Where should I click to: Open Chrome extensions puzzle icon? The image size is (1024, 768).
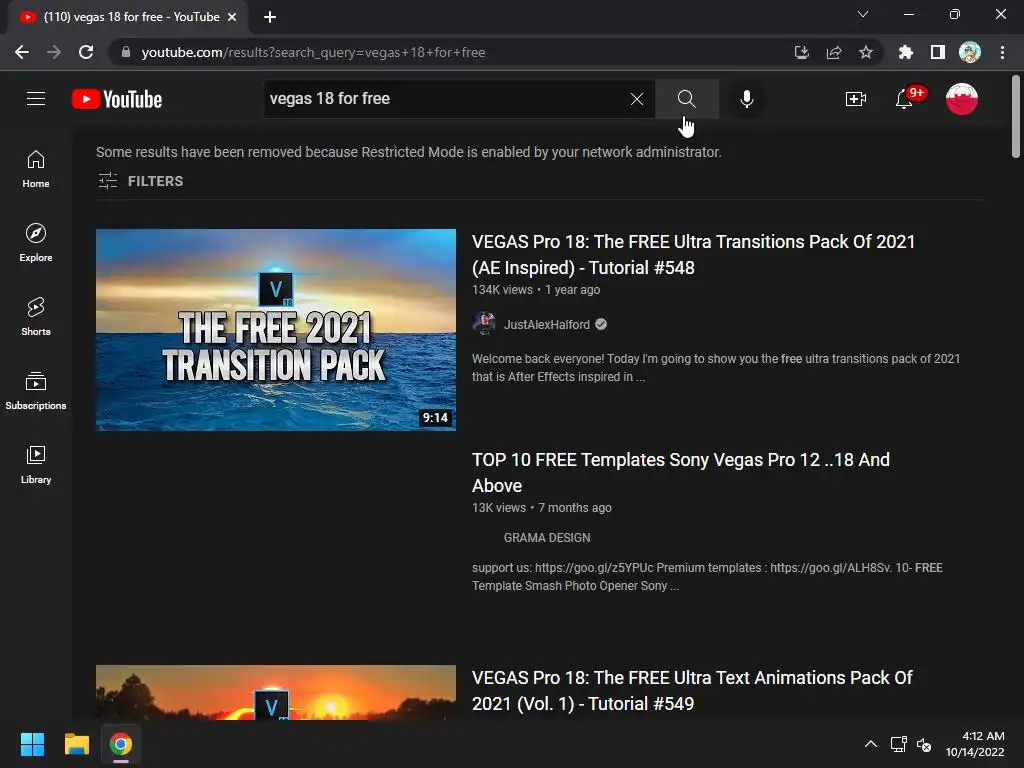(x=905, y=52)
